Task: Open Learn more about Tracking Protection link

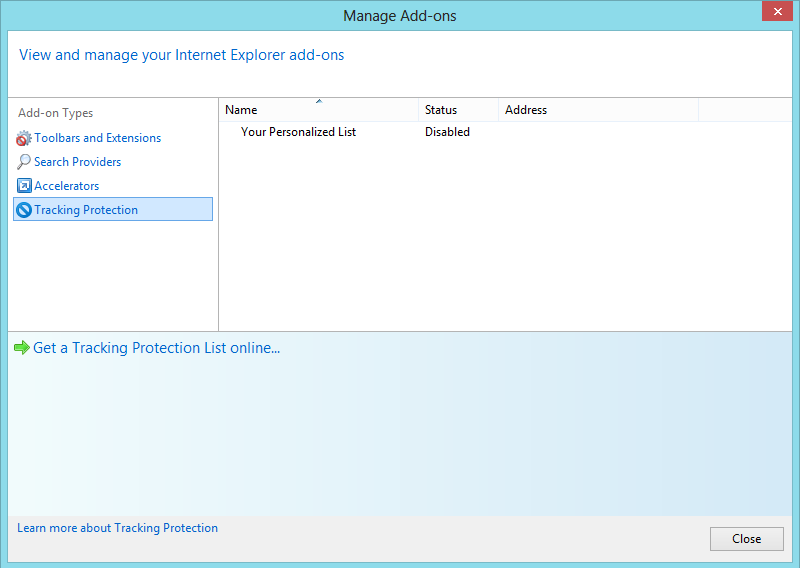Action: [x=117, y=528]
